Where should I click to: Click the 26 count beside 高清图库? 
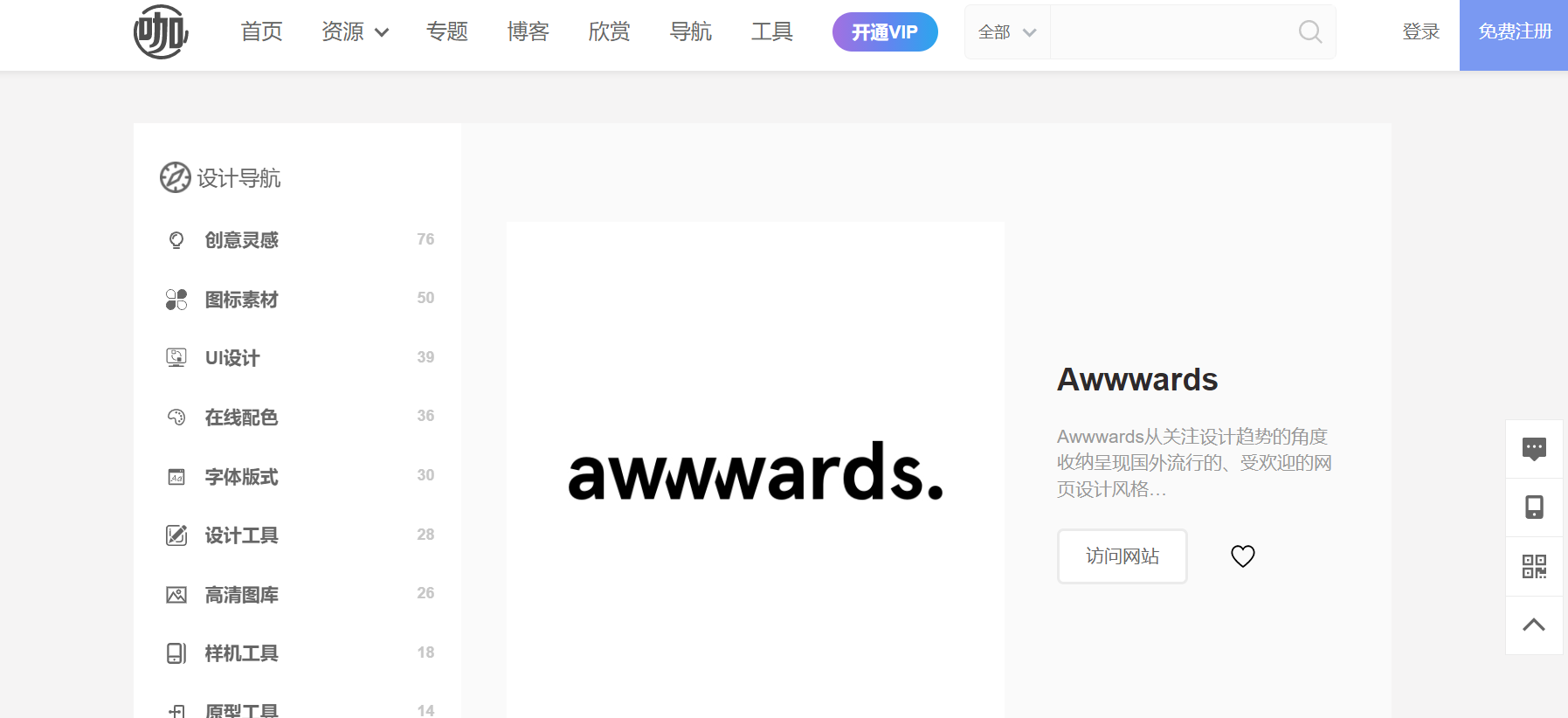[x=425, y=593]
